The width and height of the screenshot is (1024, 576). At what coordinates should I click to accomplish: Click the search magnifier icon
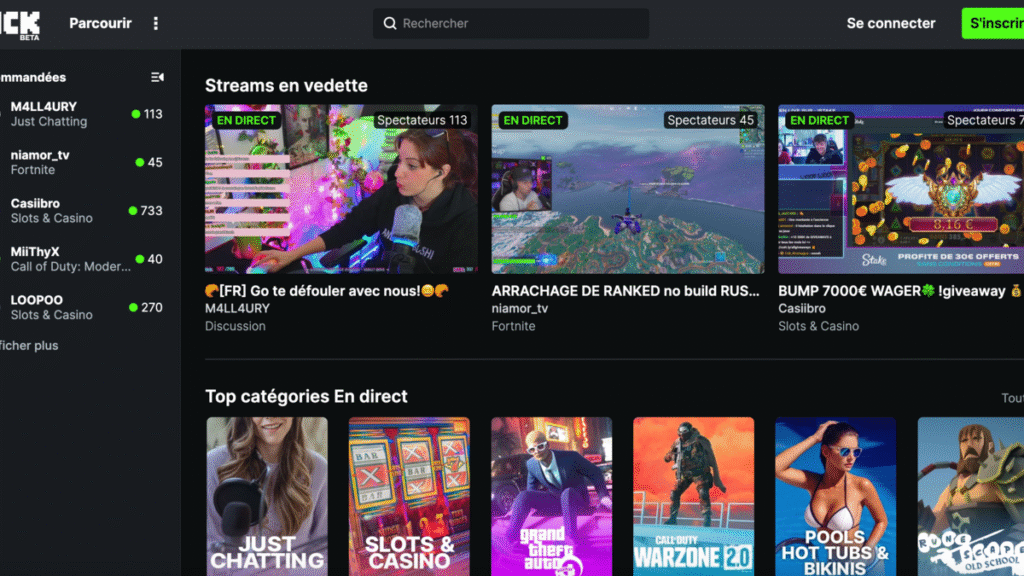(x=389, y=24)
